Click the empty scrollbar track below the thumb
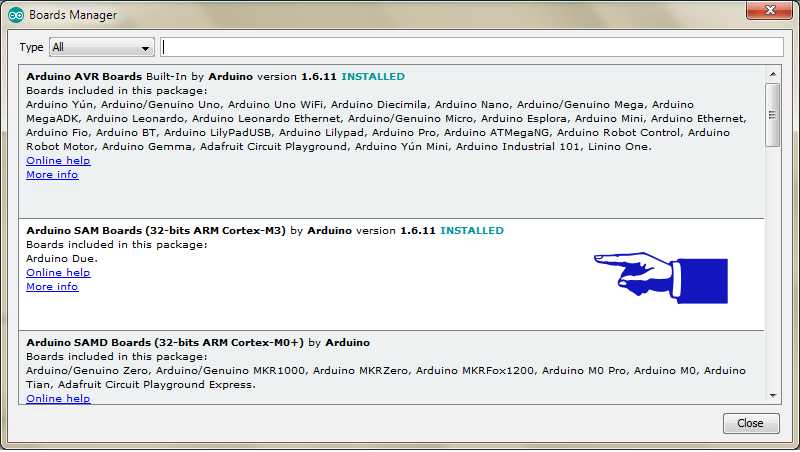This screenshot has height=452, width=800. coord(773,270)
